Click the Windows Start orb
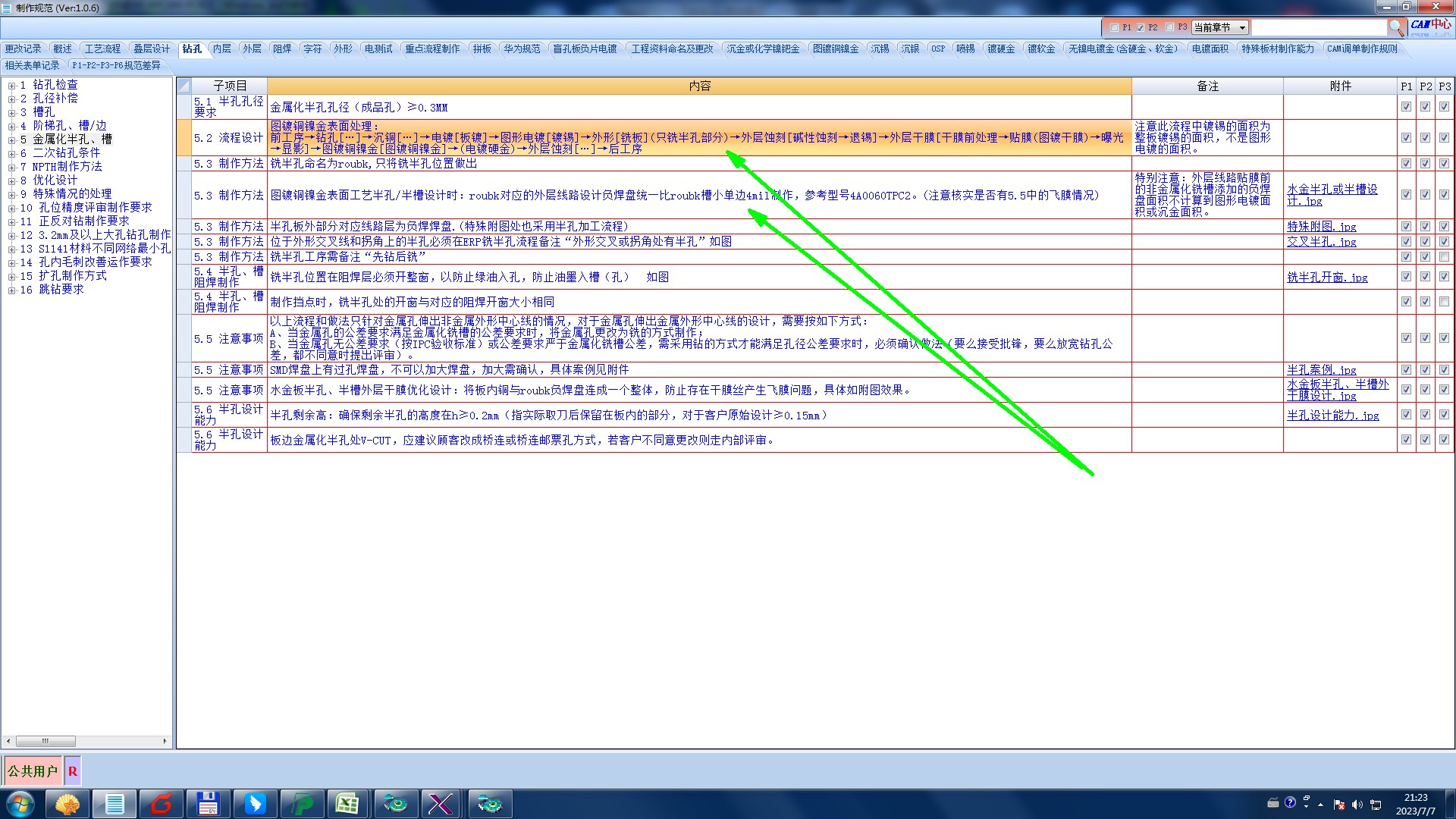The image size is (1456, 819). point(20,804)
